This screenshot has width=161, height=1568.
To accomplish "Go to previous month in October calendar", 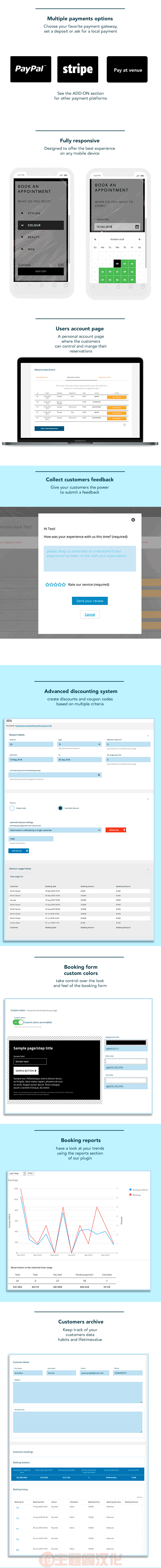I will (x=95, y=239).
